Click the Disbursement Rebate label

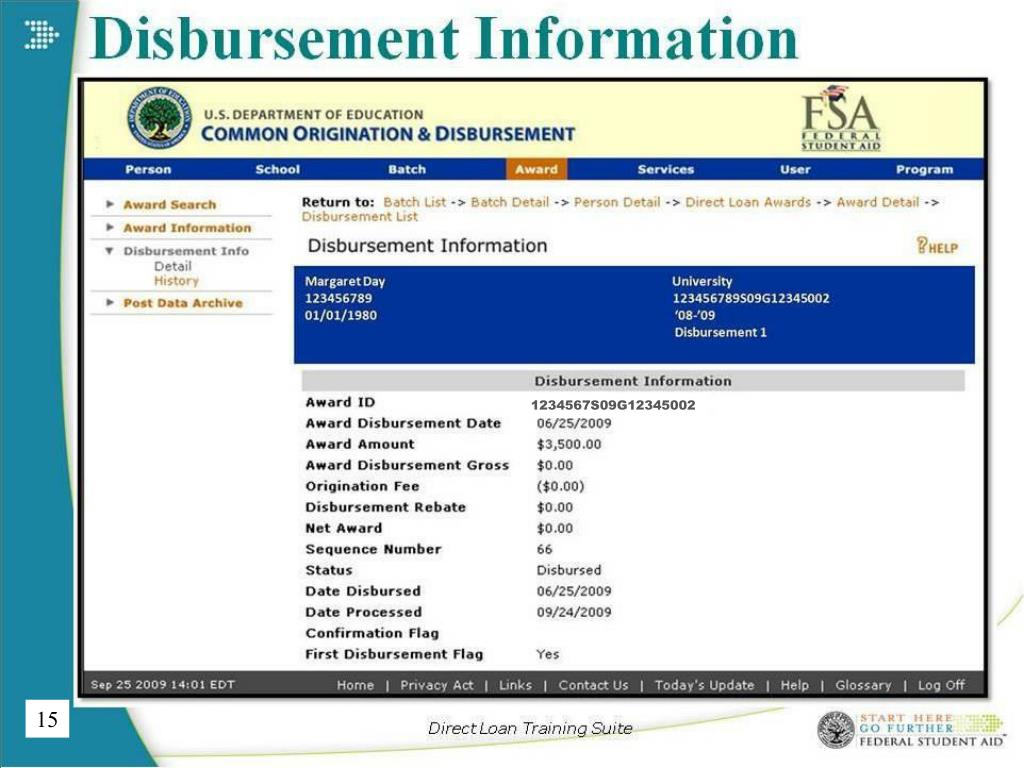(385, 507)
